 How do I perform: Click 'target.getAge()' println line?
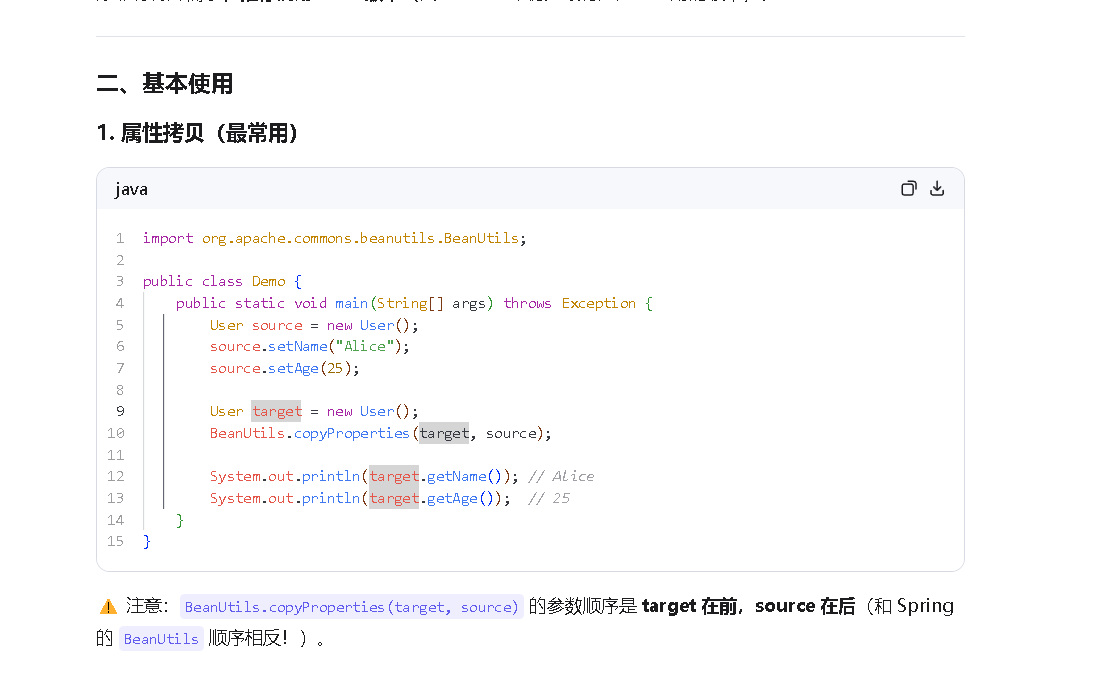point(360,498)
